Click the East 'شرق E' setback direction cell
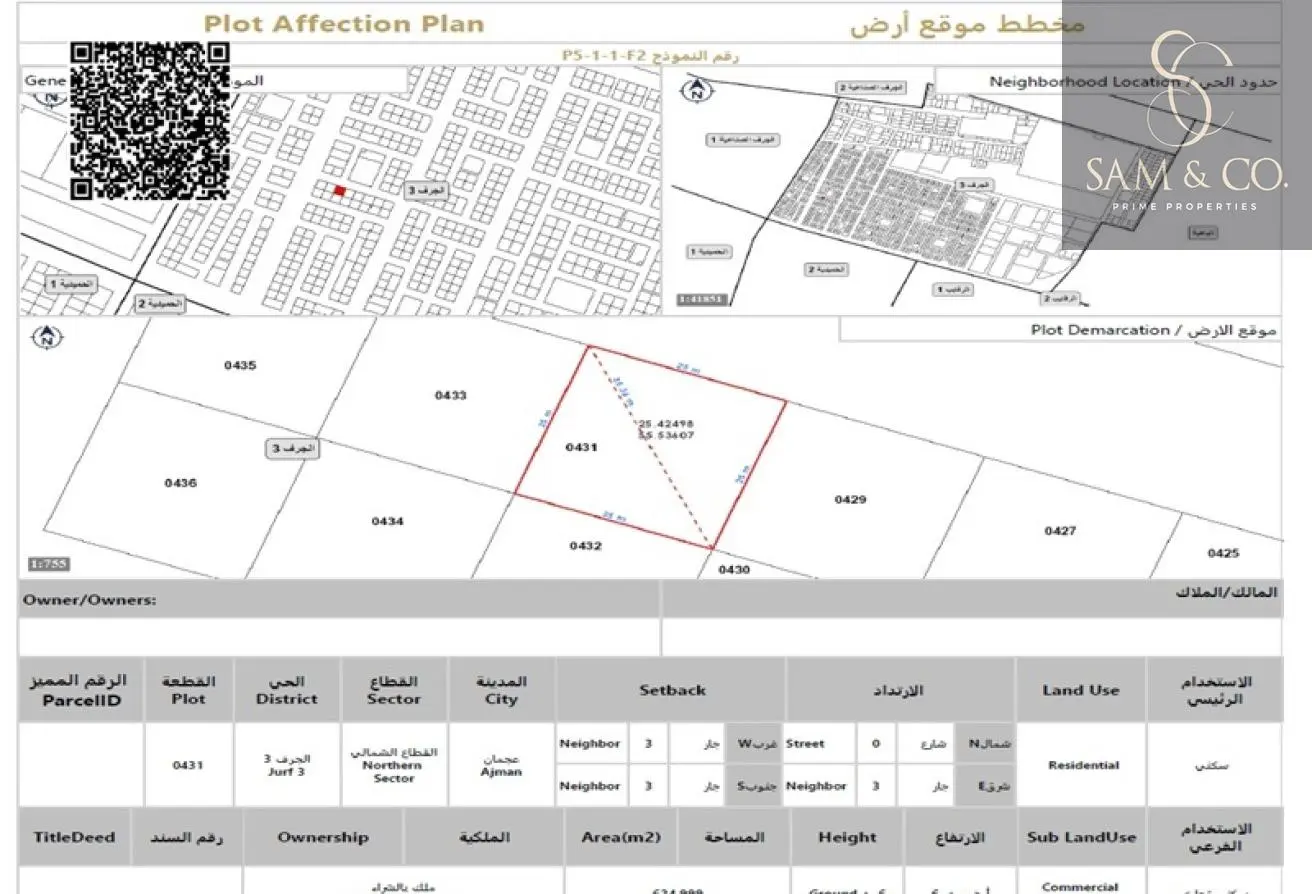Image resolution: width=1312 pixels, height=894 pixels. pyautogui.click(x=985, y=786)
